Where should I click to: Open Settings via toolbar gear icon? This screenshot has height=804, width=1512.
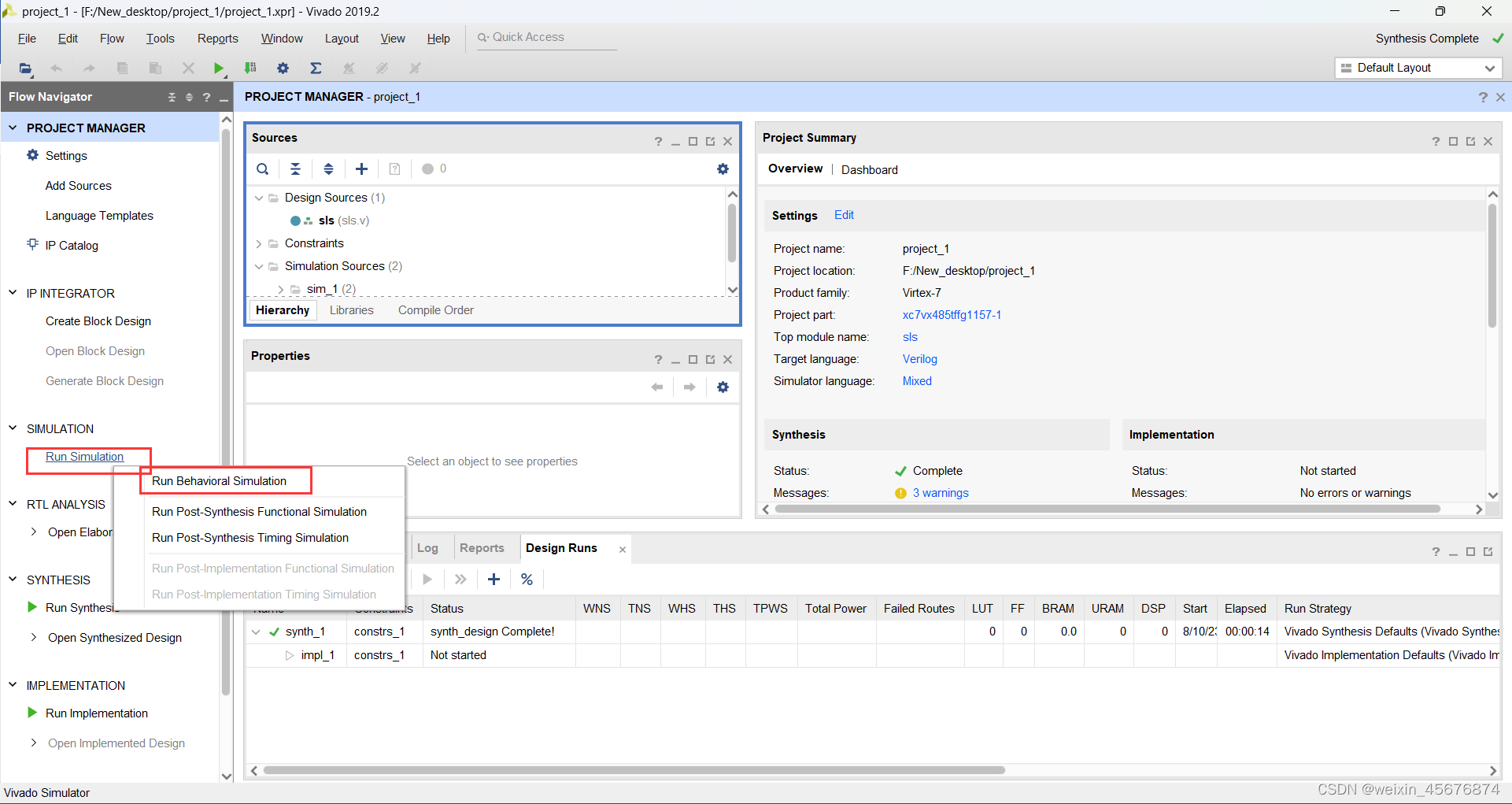pos(283,69)
